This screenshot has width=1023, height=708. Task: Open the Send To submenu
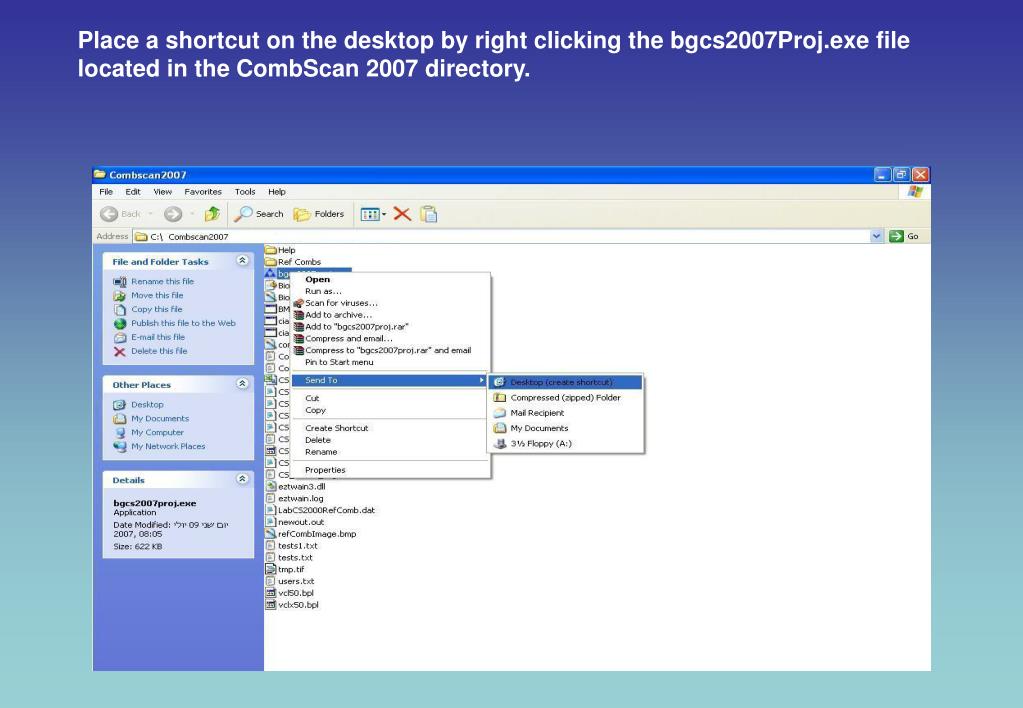[x=390, y=380]
